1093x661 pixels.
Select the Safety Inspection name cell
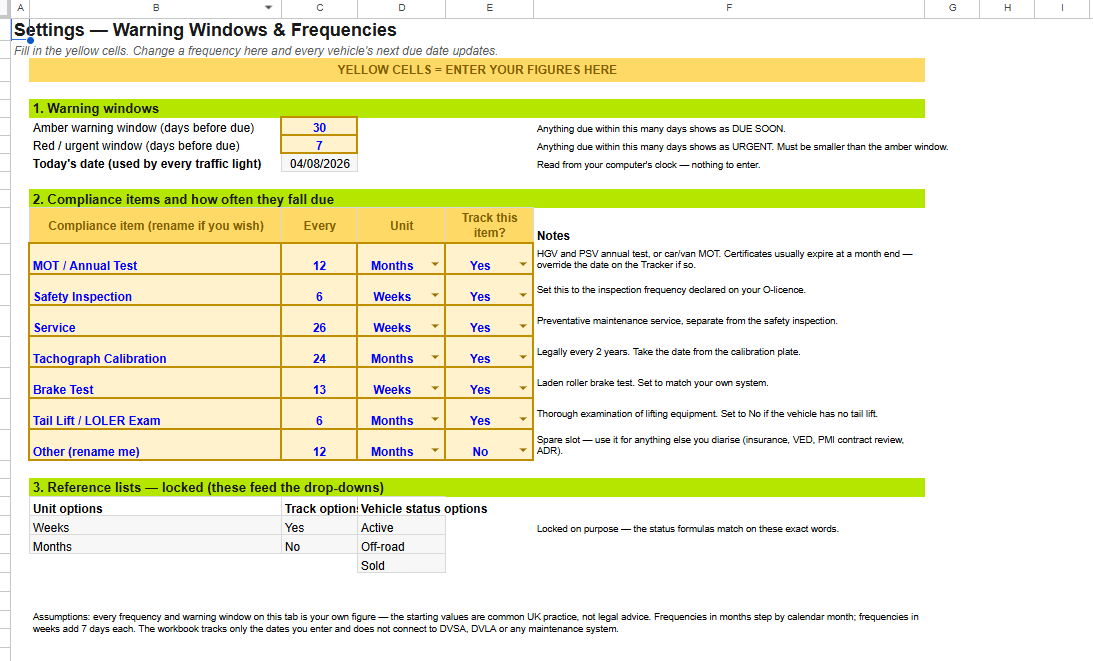[155, 289]
